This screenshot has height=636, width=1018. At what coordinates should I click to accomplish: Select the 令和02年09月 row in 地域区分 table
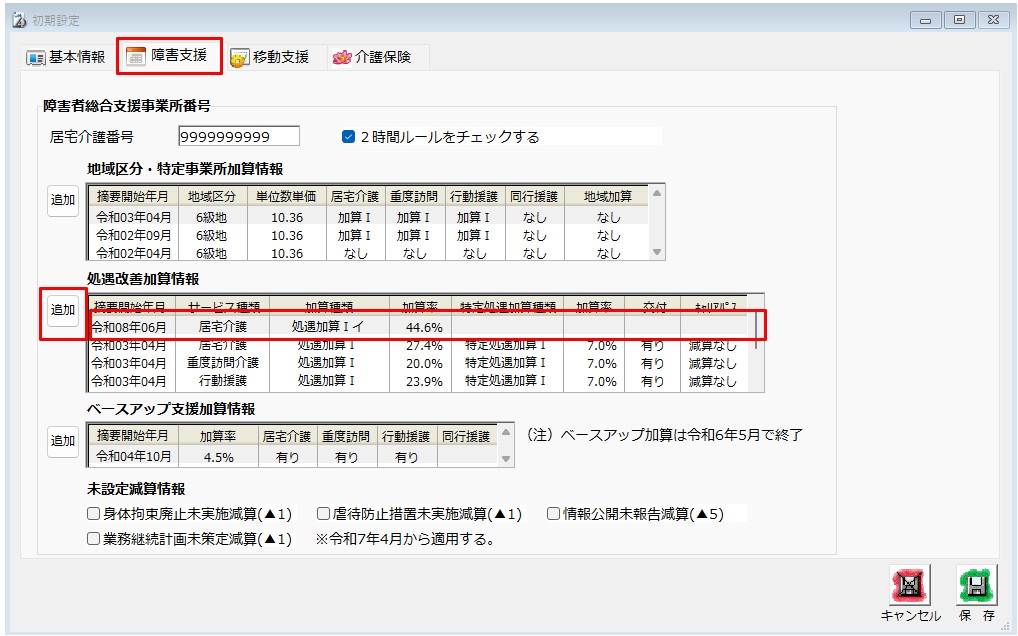368,235
